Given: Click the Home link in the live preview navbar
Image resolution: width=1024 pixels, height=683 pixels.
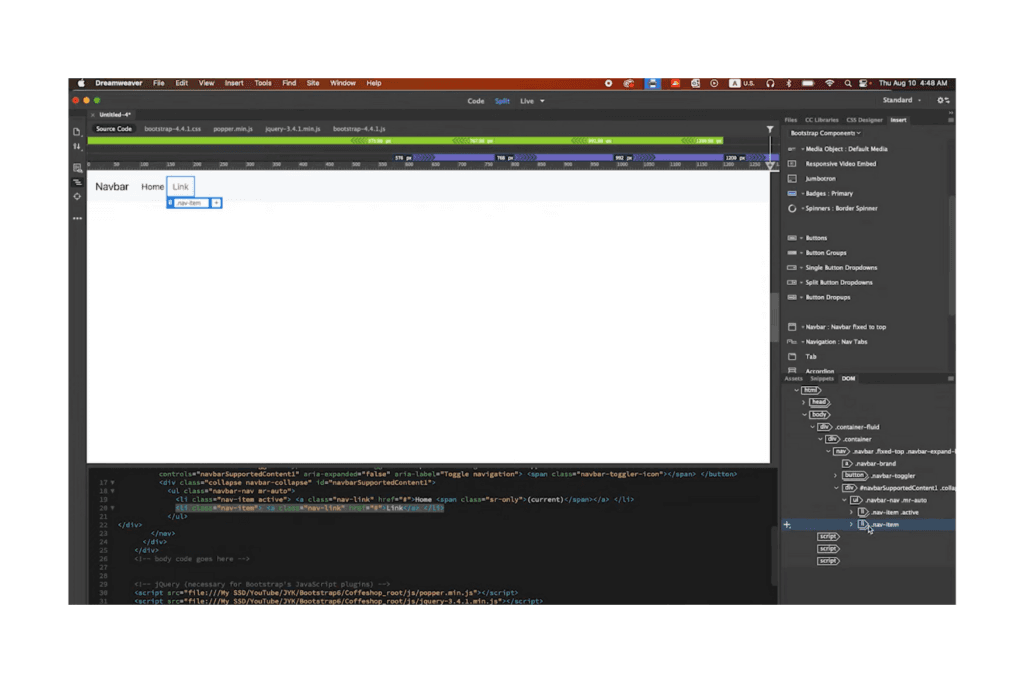Looking at the screenshot, I should (152, 187).
